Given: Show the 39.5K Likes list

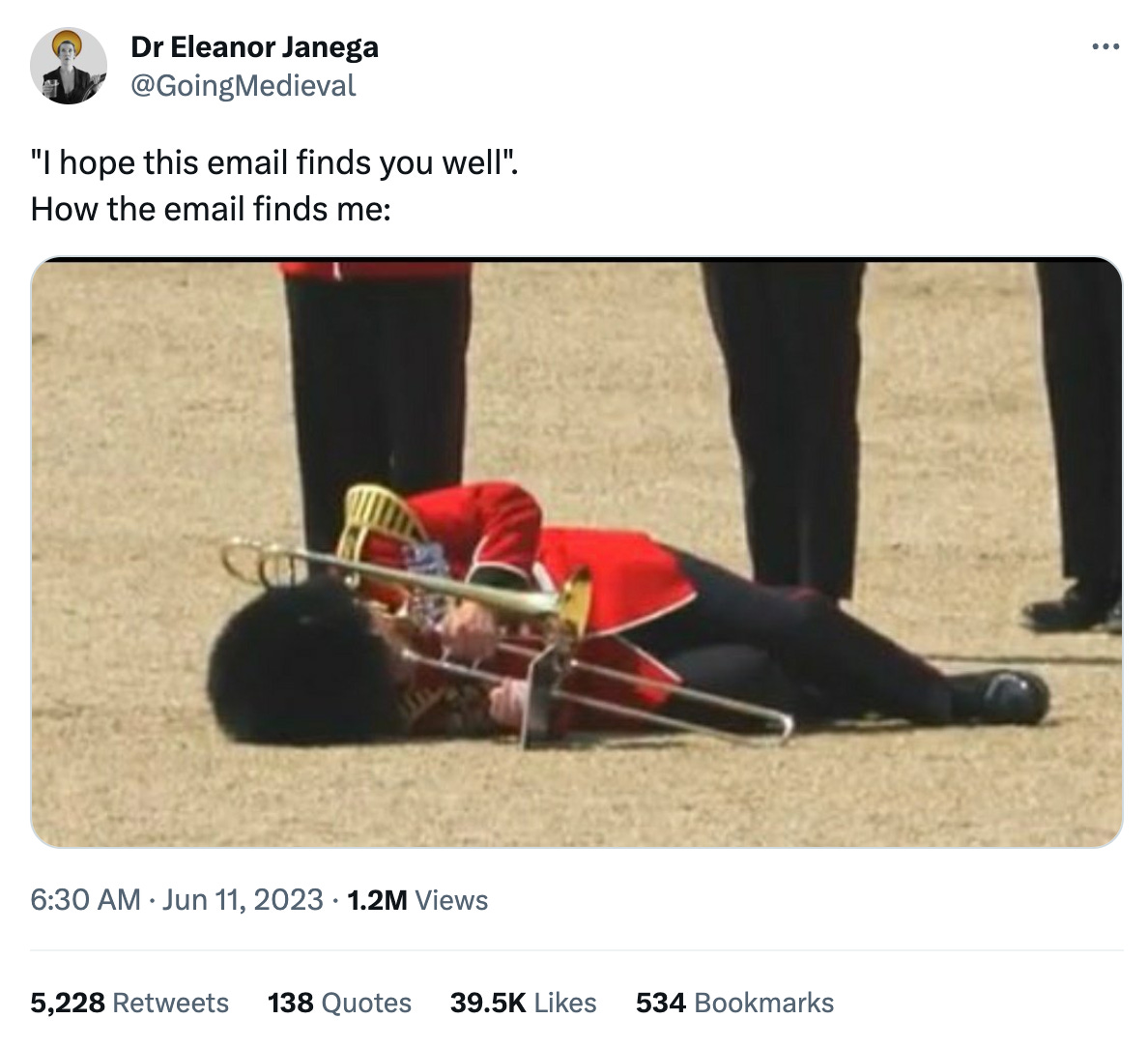Looking at the screenshot, I should [523, 1003].
